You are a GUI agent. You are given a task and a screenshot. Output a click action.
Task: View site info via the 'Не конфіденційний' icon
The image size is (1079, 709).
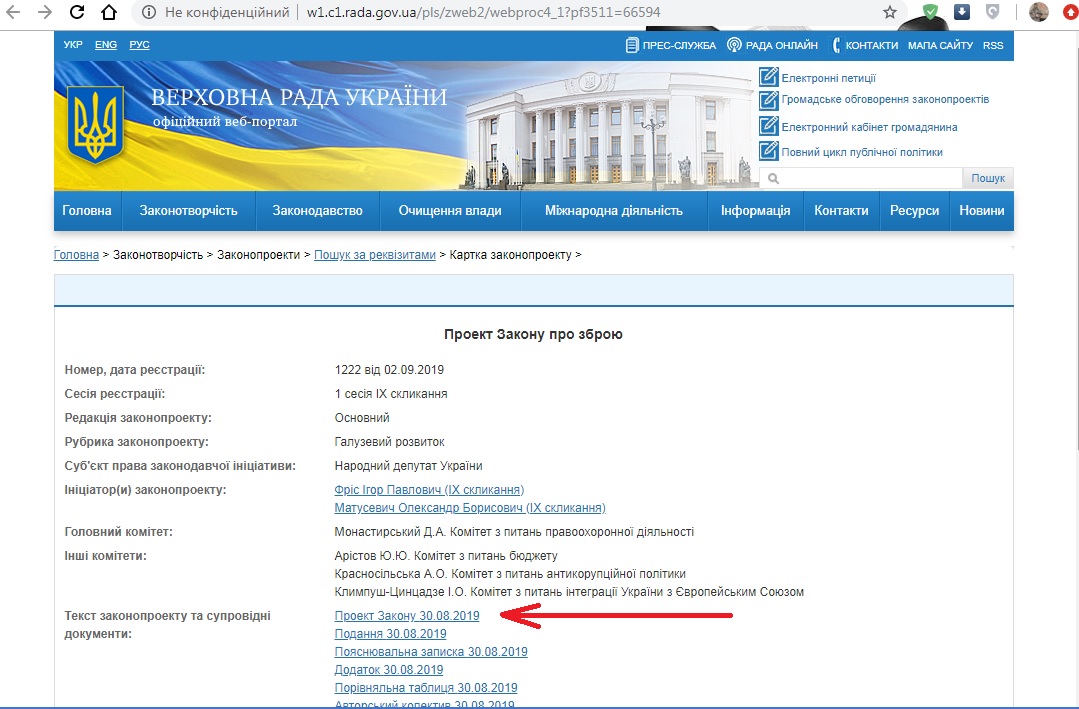[148, 12]
